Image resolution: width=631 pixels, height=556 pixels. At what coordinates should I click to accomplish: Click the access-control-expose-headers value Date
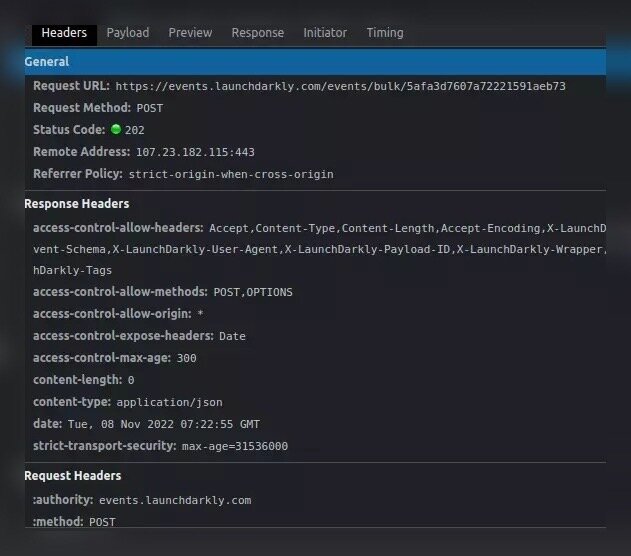tap(232, 336)
